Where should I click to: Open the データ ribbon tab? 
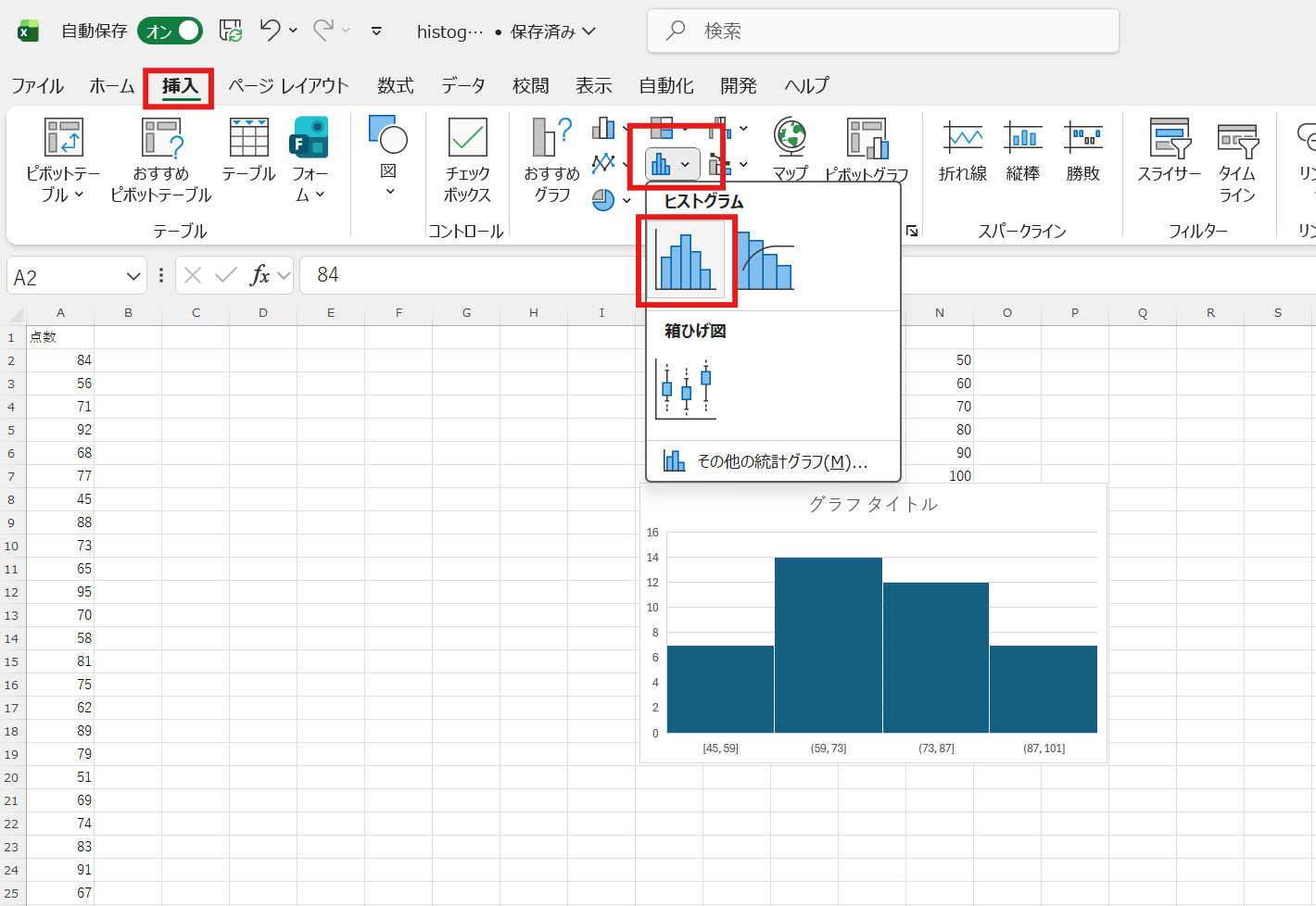(x=462, y=86)
